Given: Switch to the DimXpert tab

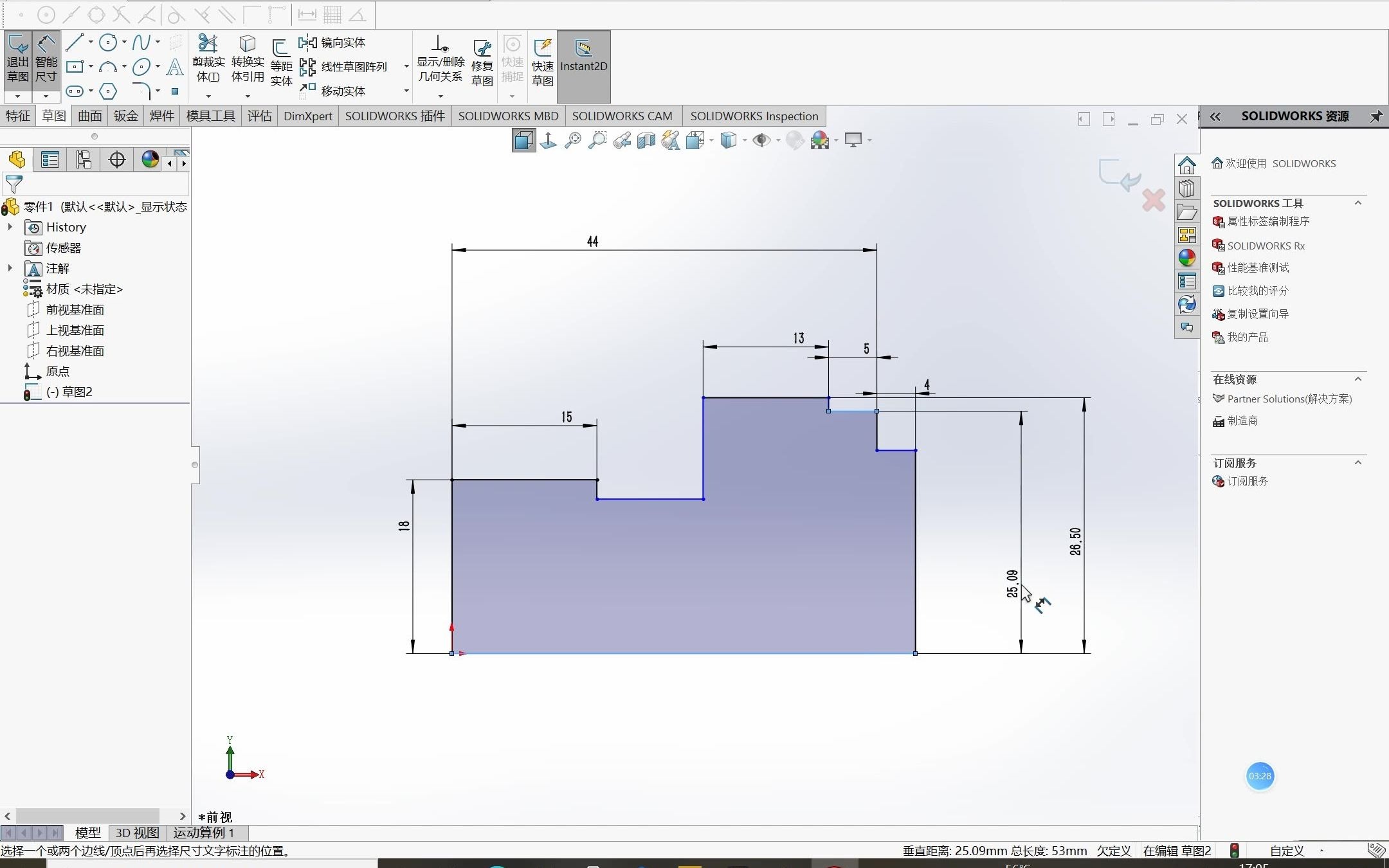Looking at the screenshot, I should point(308,116).
